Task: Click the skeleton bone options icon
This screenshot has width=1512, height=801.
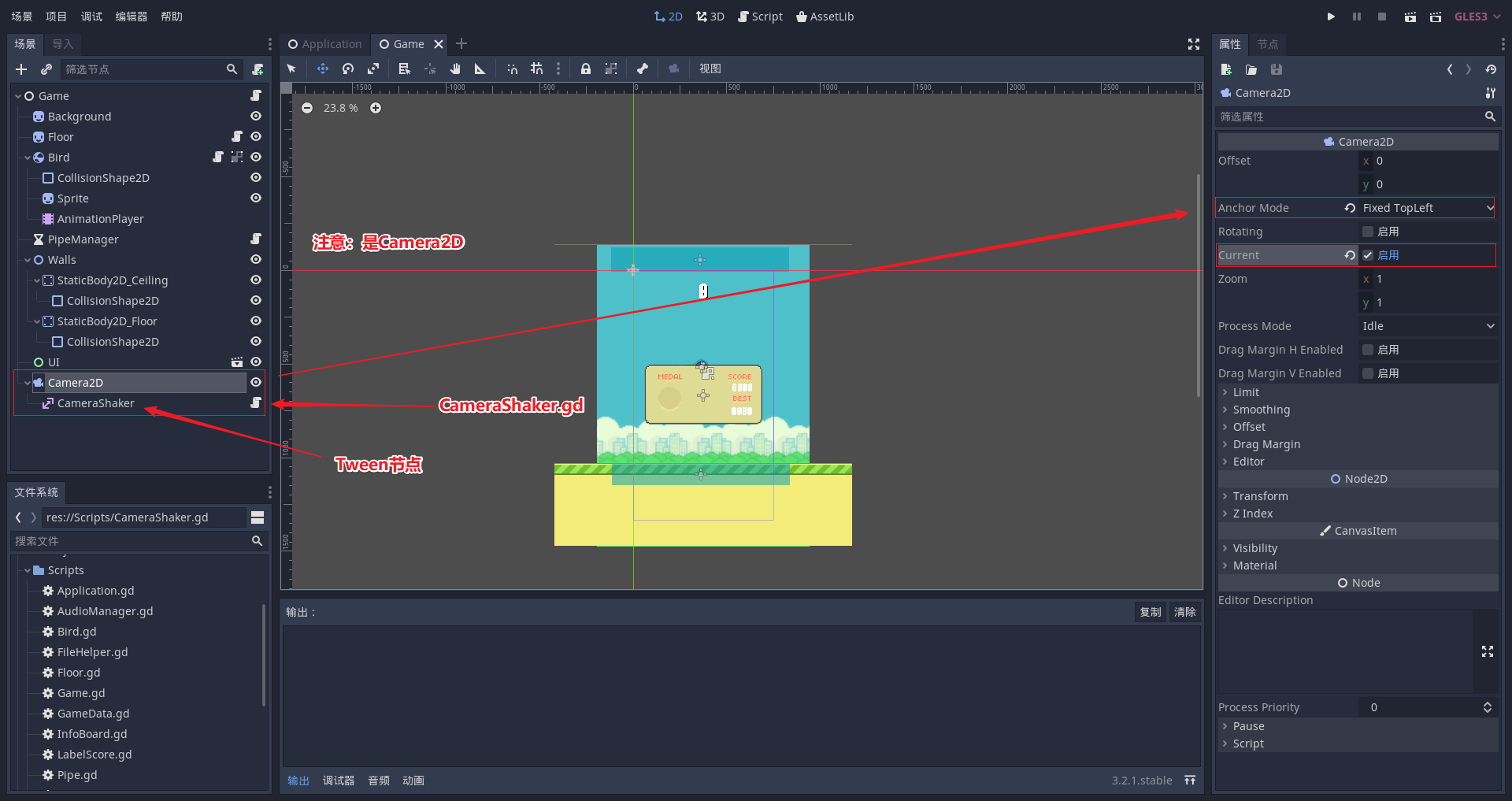Action: (x=643, y=69)
